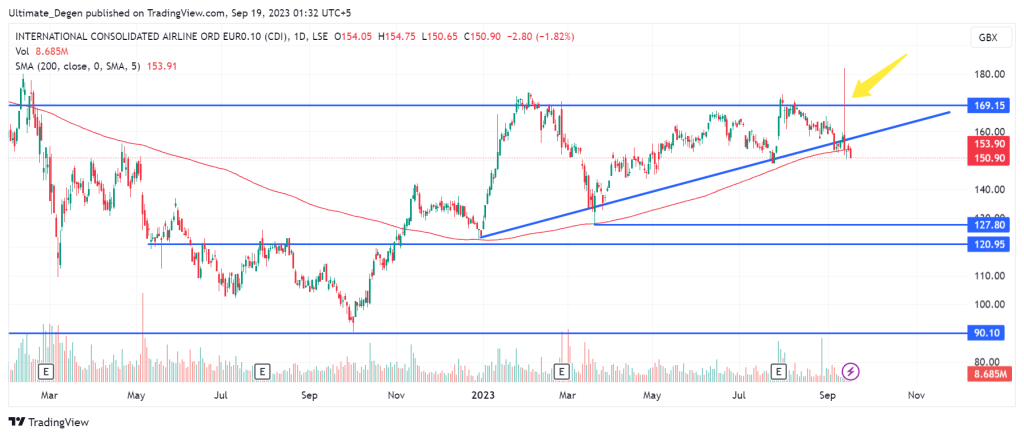Click the −2.80 (−1.82%) change value
1024x437 pixels.
[x=540, y=37]
